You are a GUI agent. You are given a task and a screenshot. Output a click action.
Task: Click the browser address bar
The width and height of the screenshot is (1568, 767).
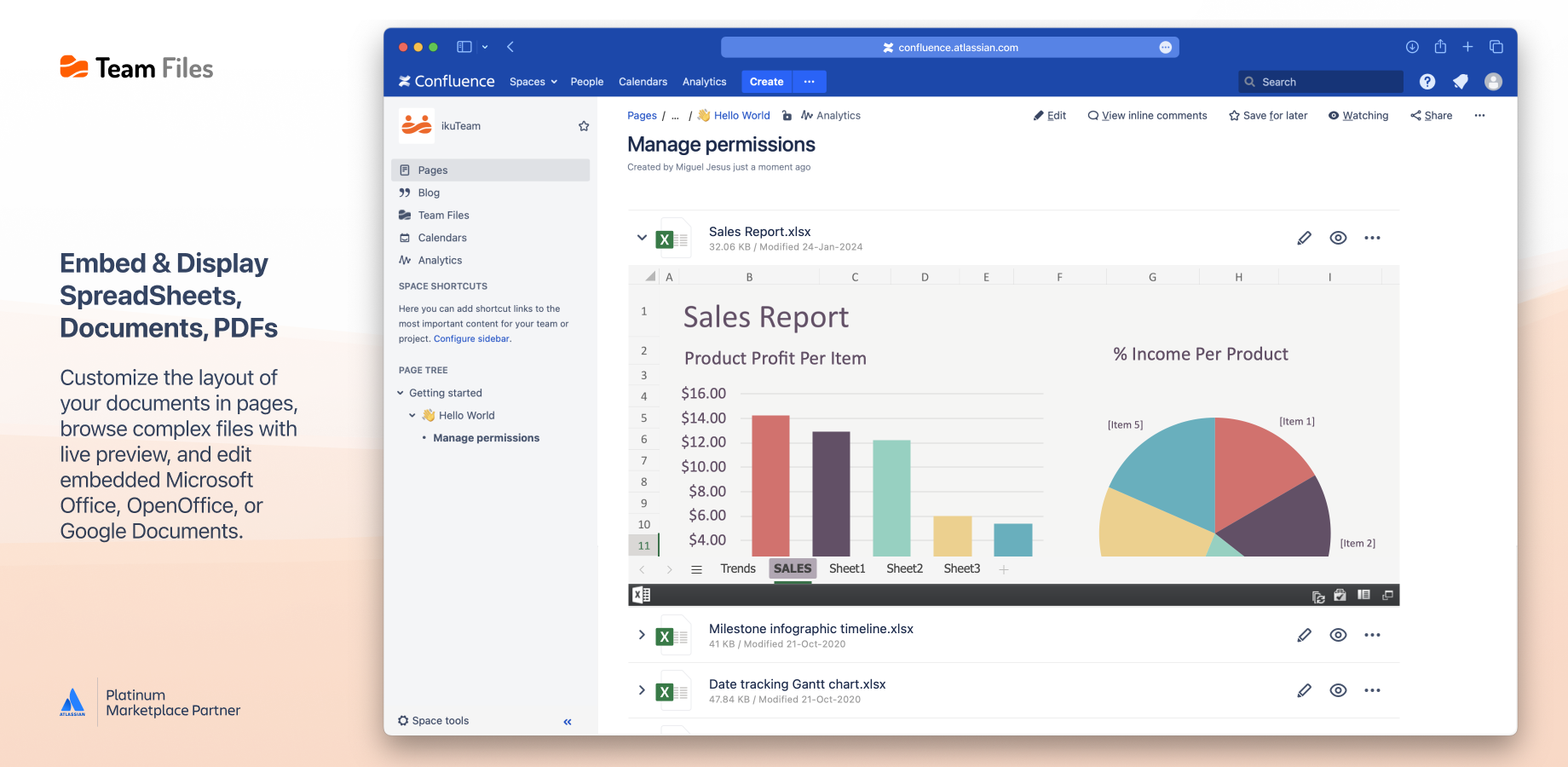coord(949,48)
